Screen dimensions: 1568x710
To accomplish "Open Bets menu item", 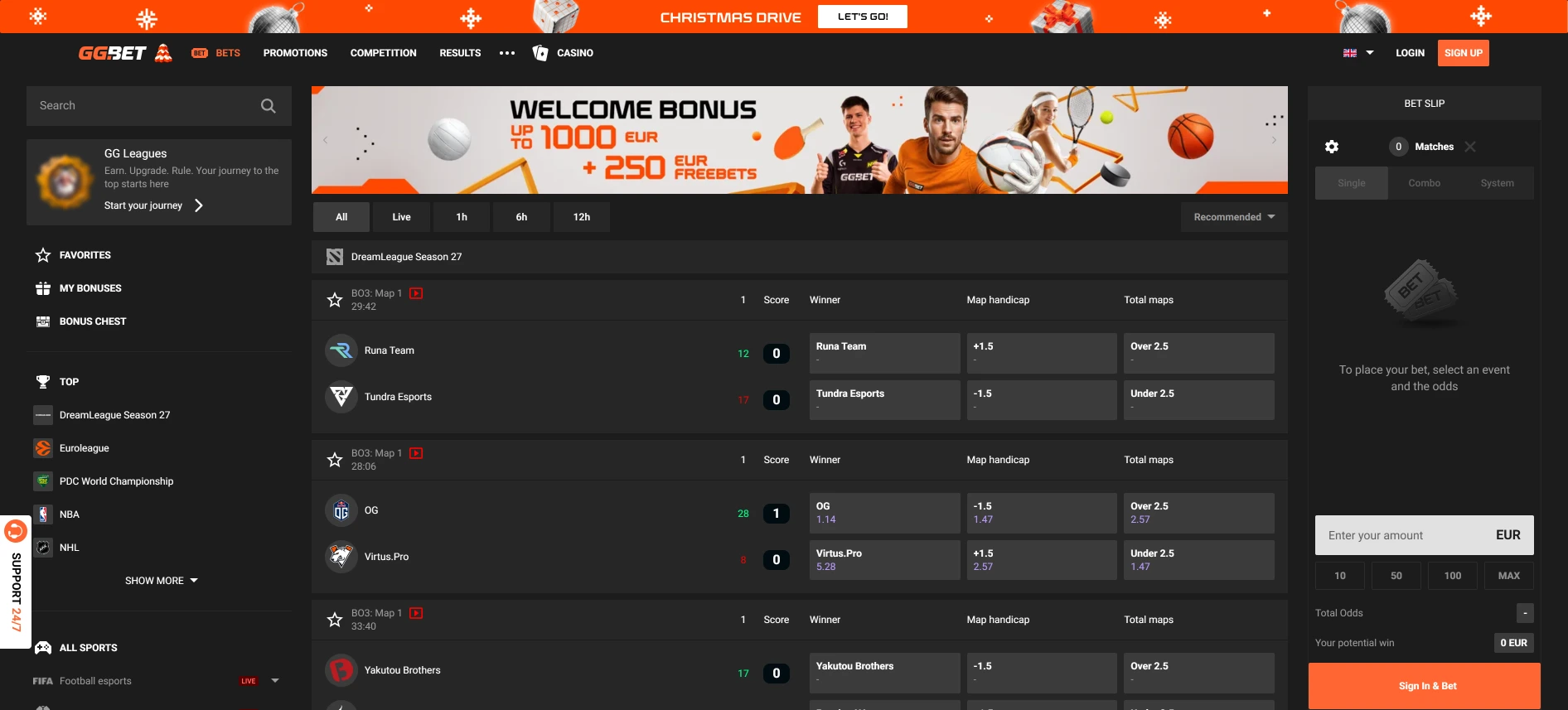I will [215, 53].
